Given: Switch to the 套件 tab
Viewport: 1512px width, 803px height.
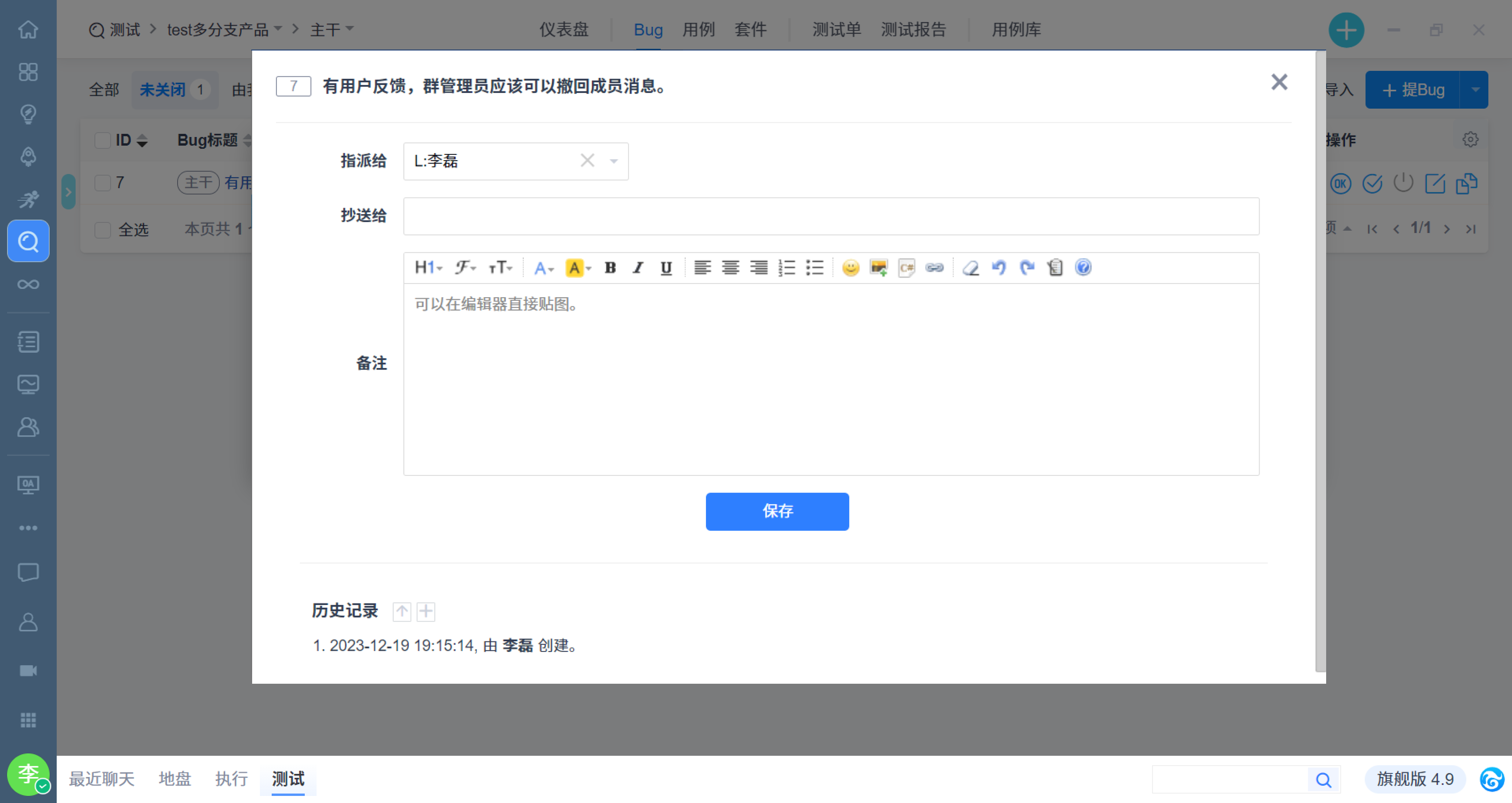Looking at the screenshot, I should click(x=750, y=30).
